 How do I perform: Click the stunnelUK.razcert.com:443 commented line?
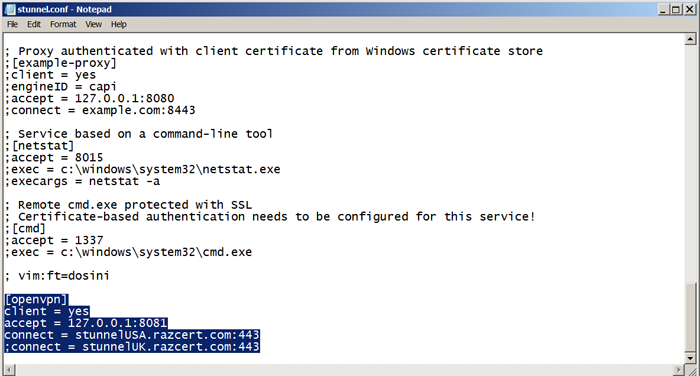(x=132, y=347)
